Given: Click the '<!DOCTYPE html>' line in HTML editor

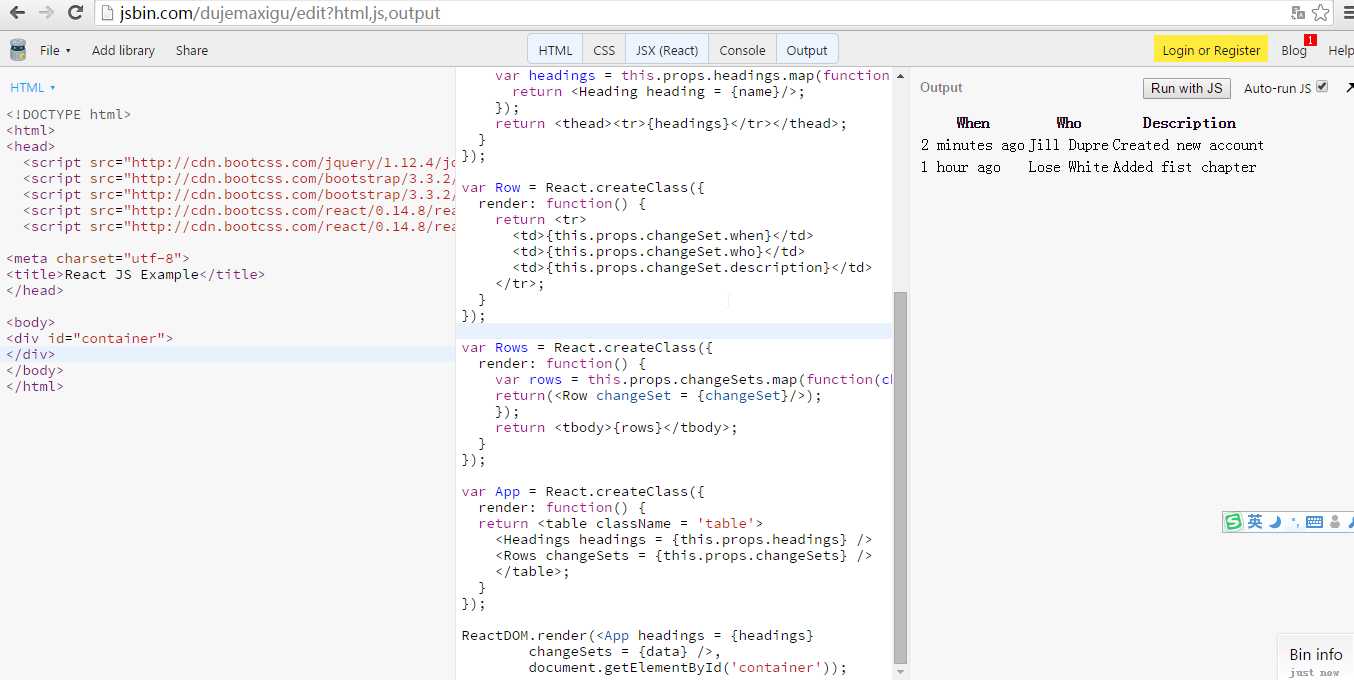Looking at the screenshot, I should point(69,114).
